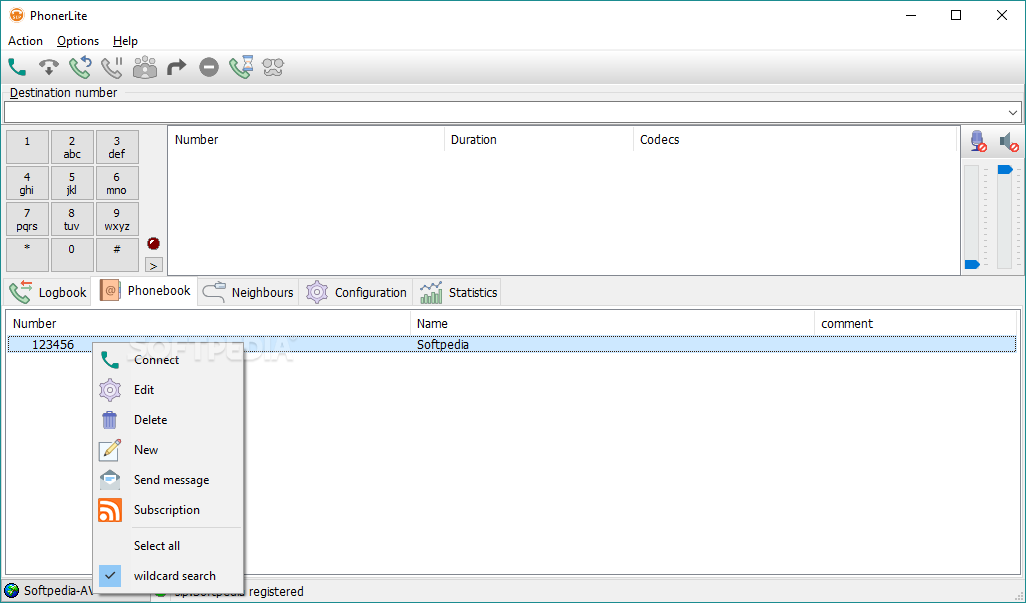
Task: Switch to the Statistics tab
Action: tap(458, 292)
